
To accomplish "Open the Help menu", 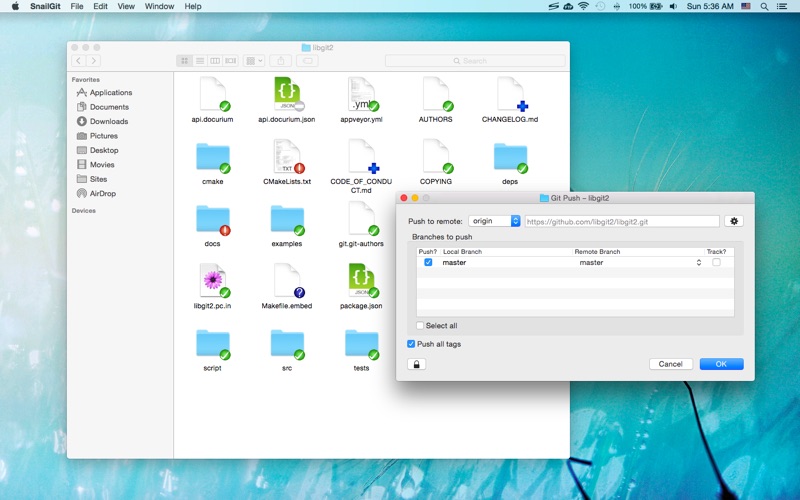I will pos(193,6).
